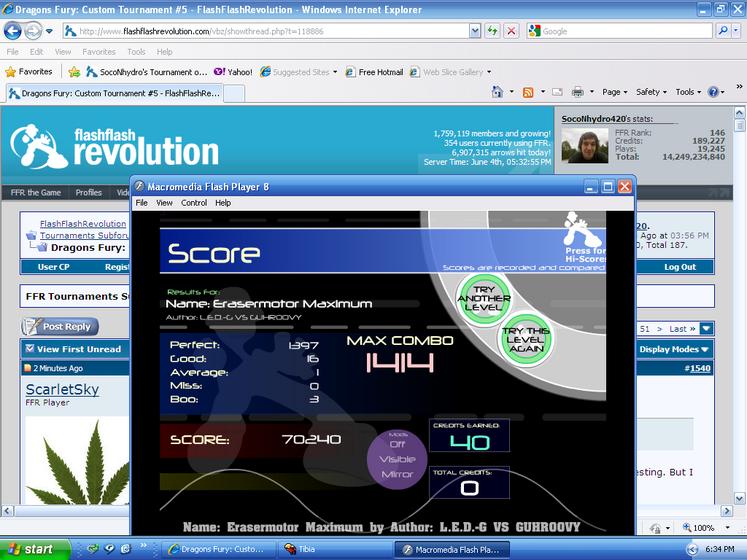Toggle the View First Unread checkbox
Screen dimensions: 747x560
(x=30, y=348)
